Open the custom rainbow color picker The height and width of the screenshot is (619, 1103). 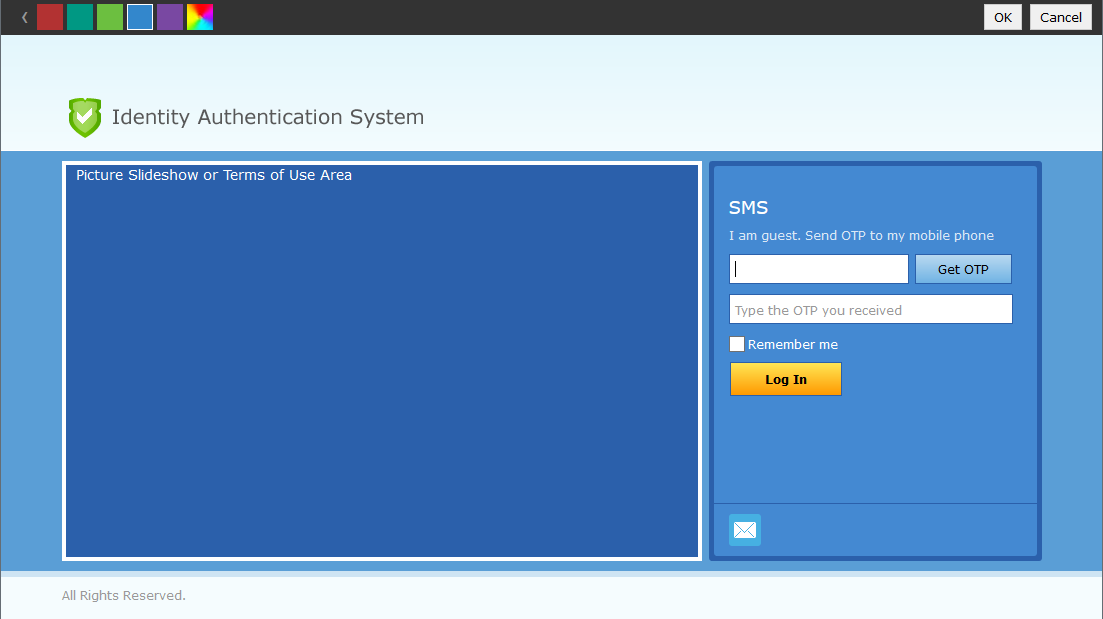coord(200,17)
